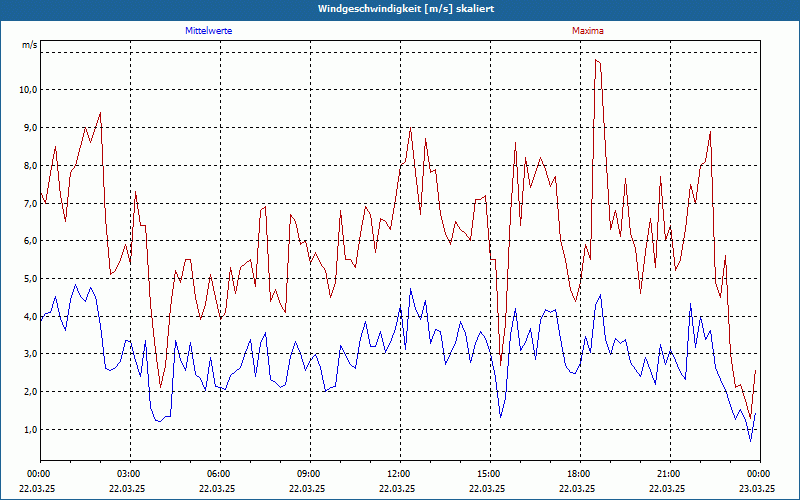800x500 pixels.
Task: Click the '2,0' y-axis value
Action: (30, 392)
